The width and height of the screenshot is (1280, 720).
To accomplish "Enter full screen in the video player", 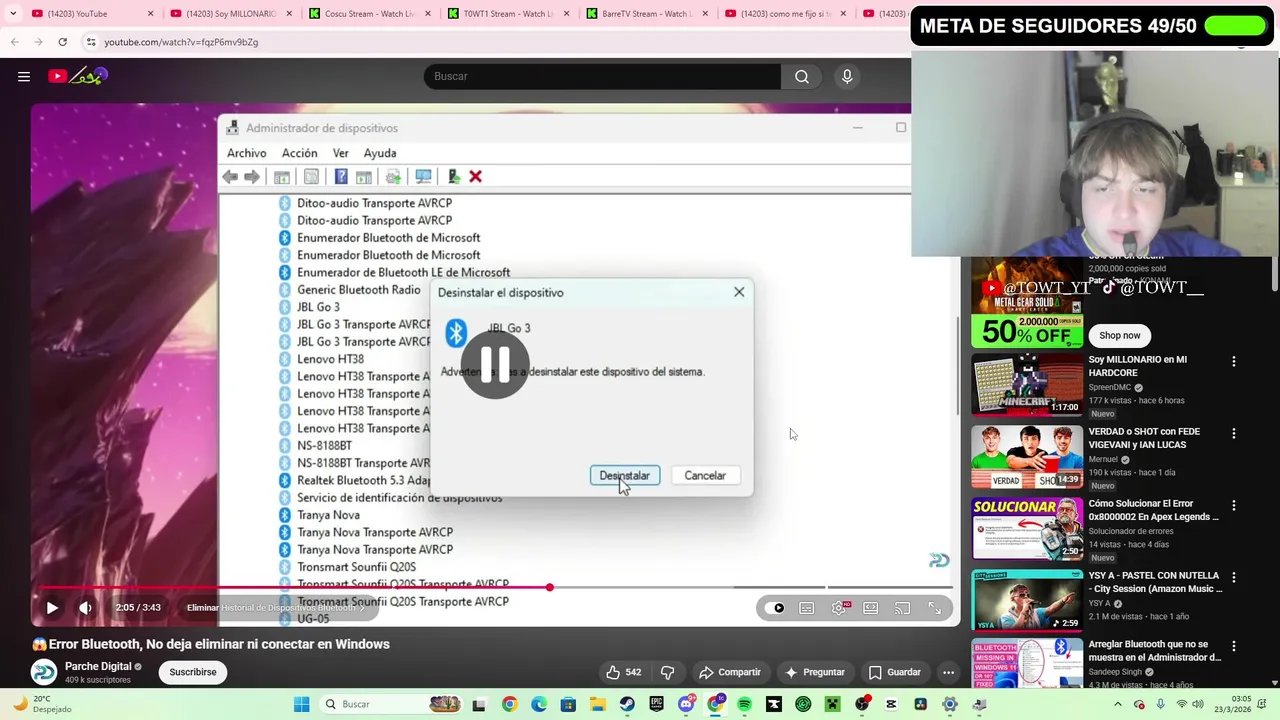I will (x=934, y=607).
